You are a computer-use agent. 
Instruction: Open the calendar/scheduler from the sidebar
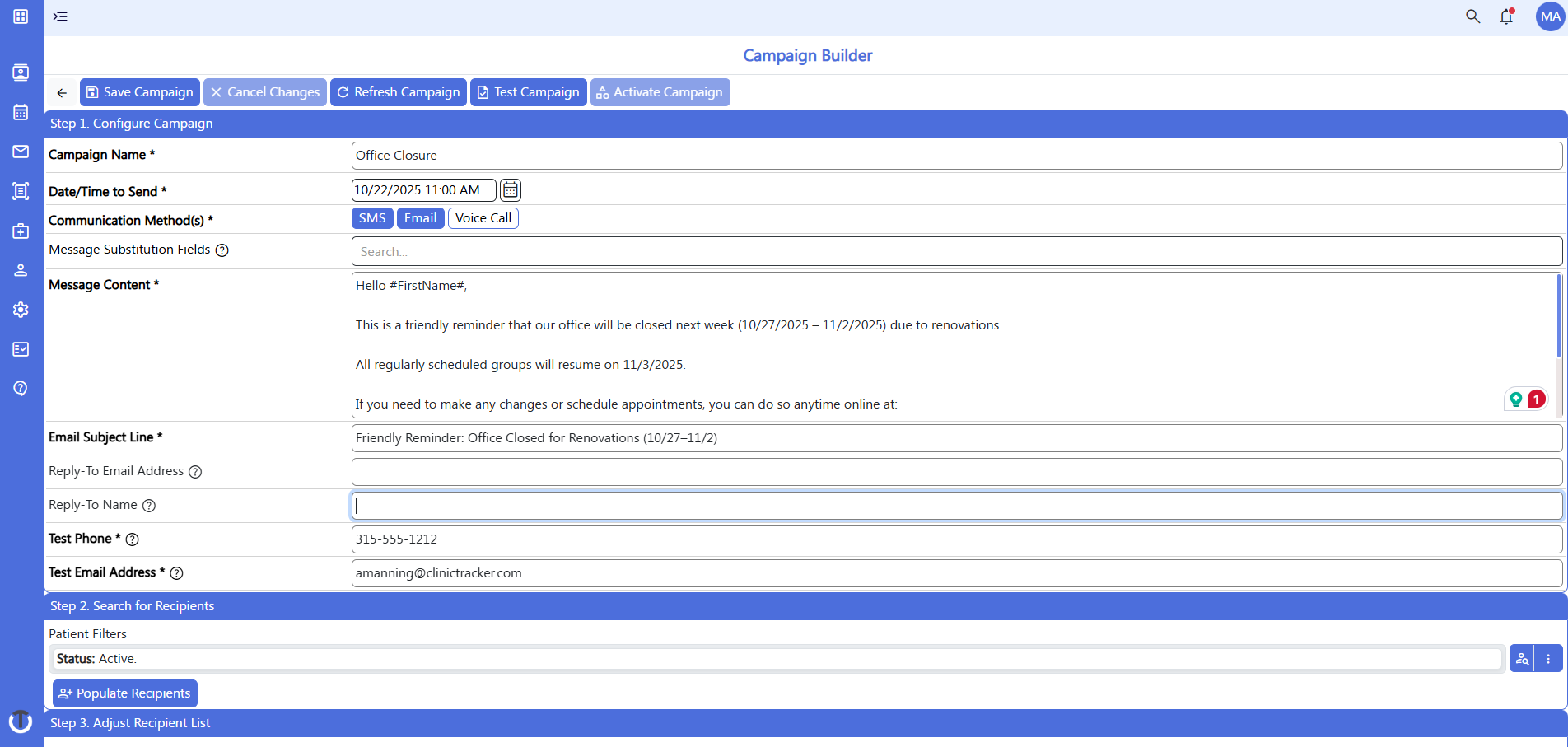(20, 113)
